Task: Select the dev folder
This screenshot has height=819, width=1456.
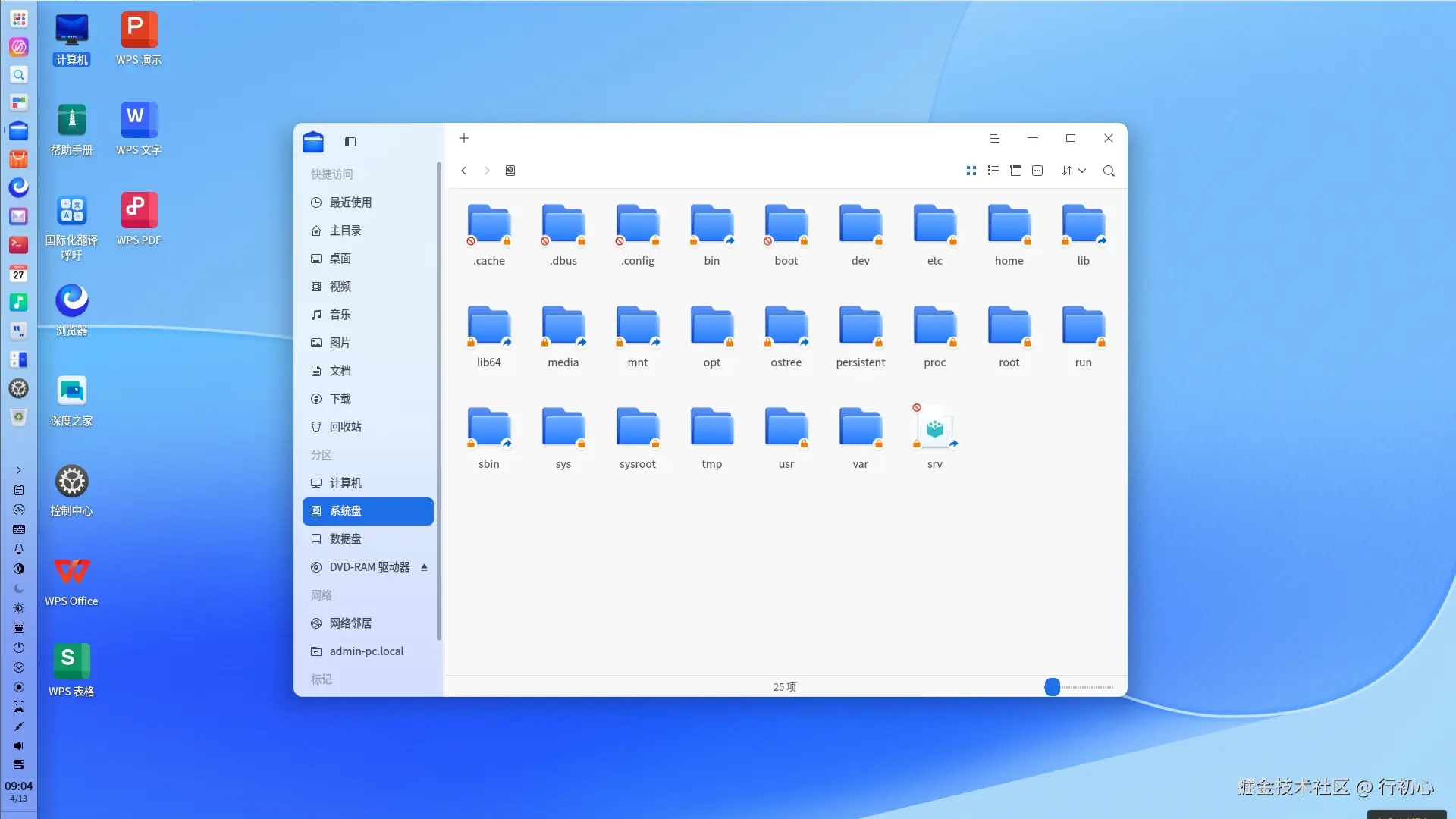Action: point(861,236)
